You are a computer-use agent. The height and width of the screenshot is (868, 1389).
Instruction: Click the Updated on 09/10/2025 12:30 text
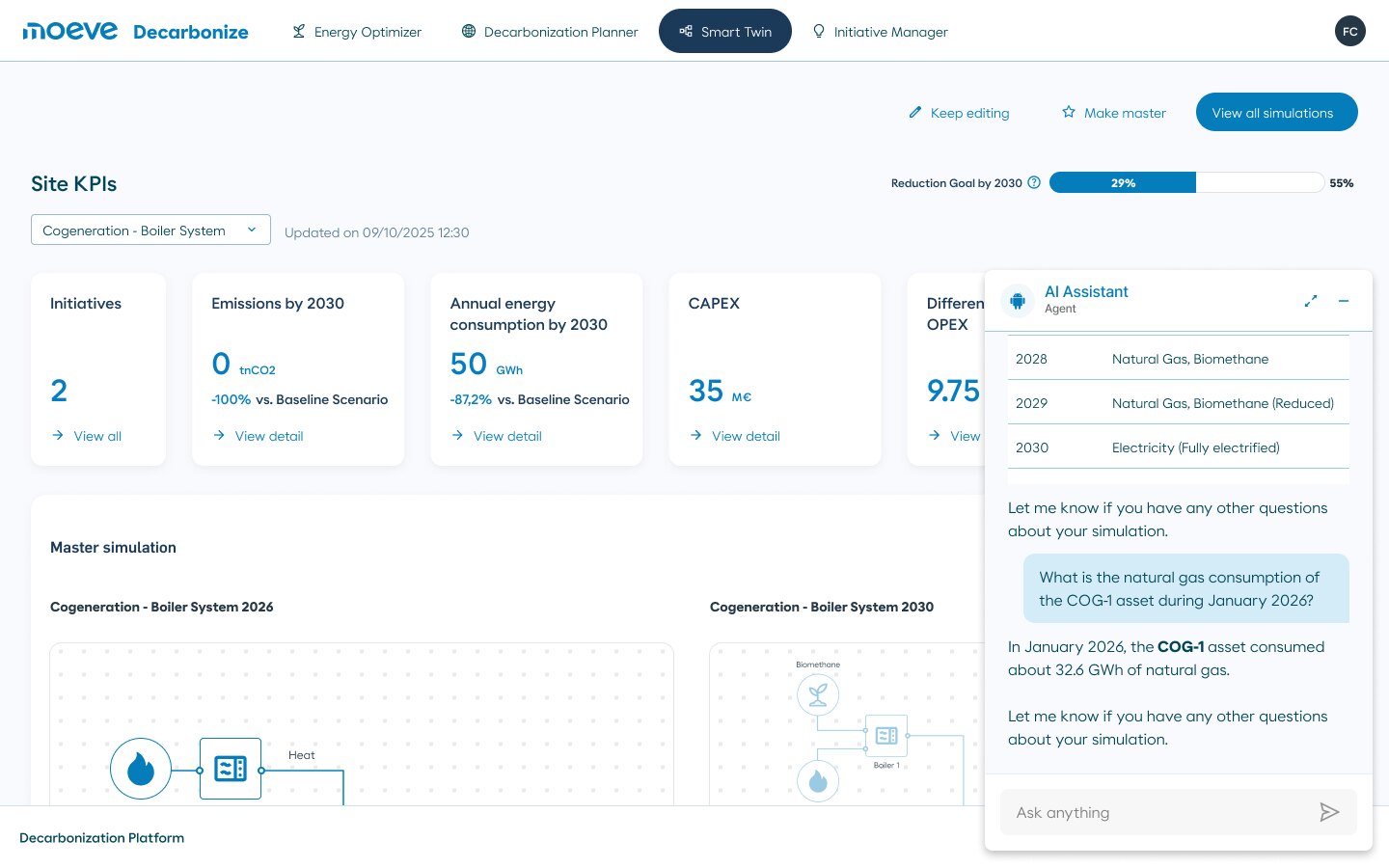377,232
